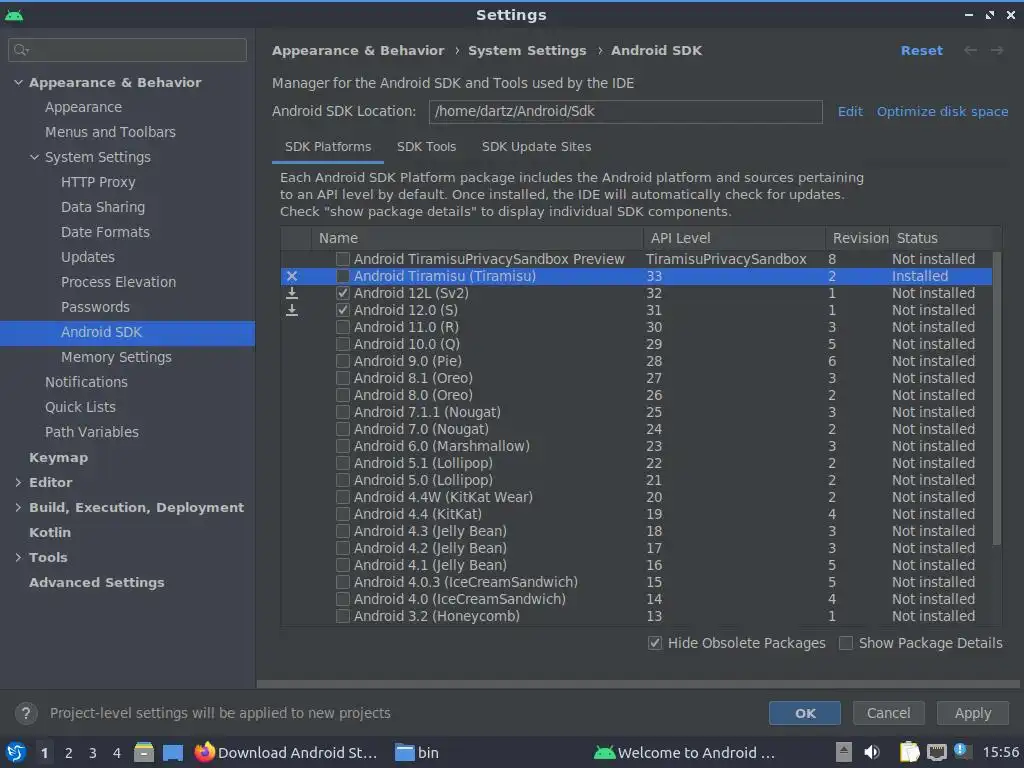
Task: Click the search magnifier icon in settings
Action: click(20, 50)
